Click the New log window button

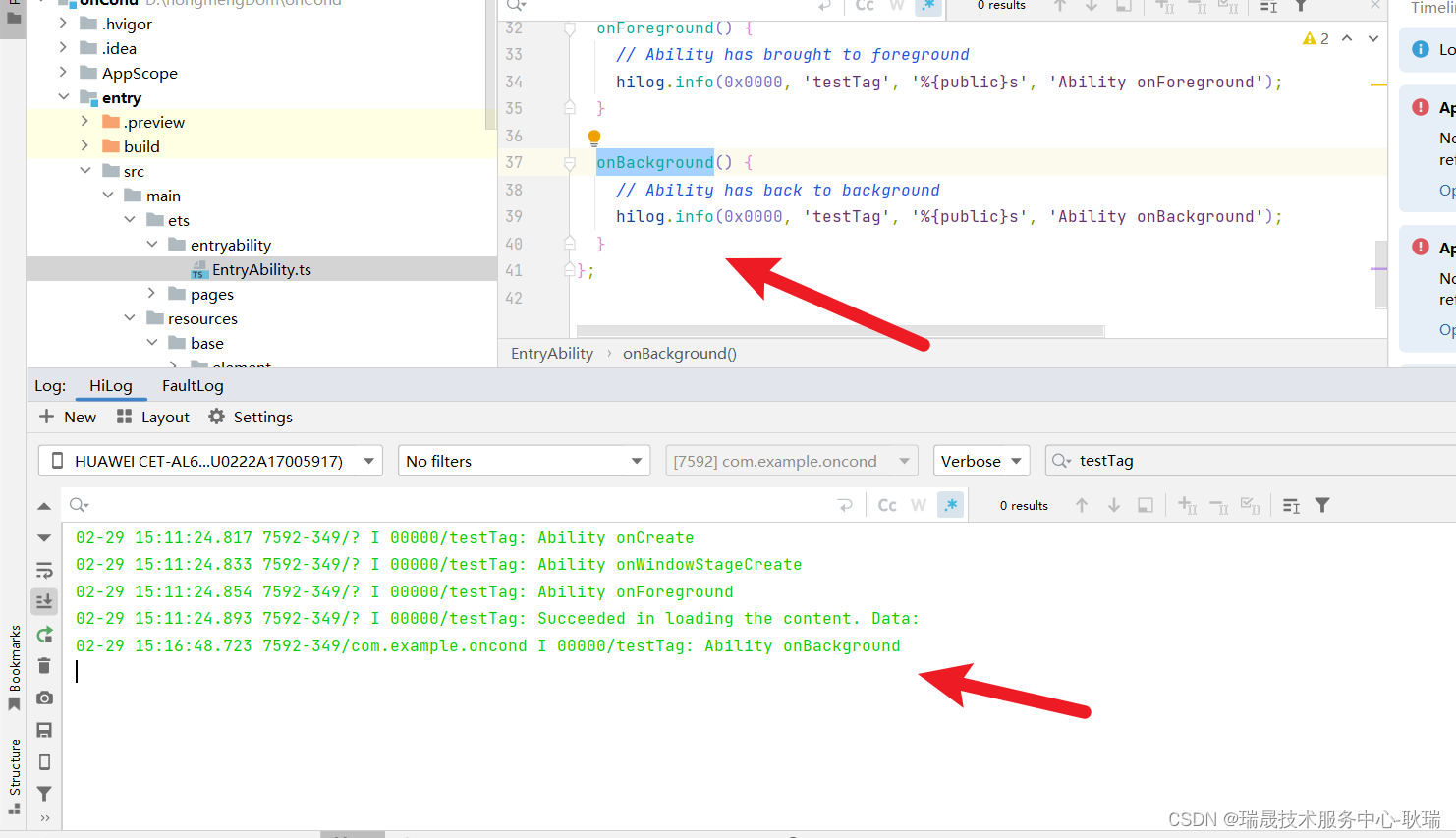[68, 418]
